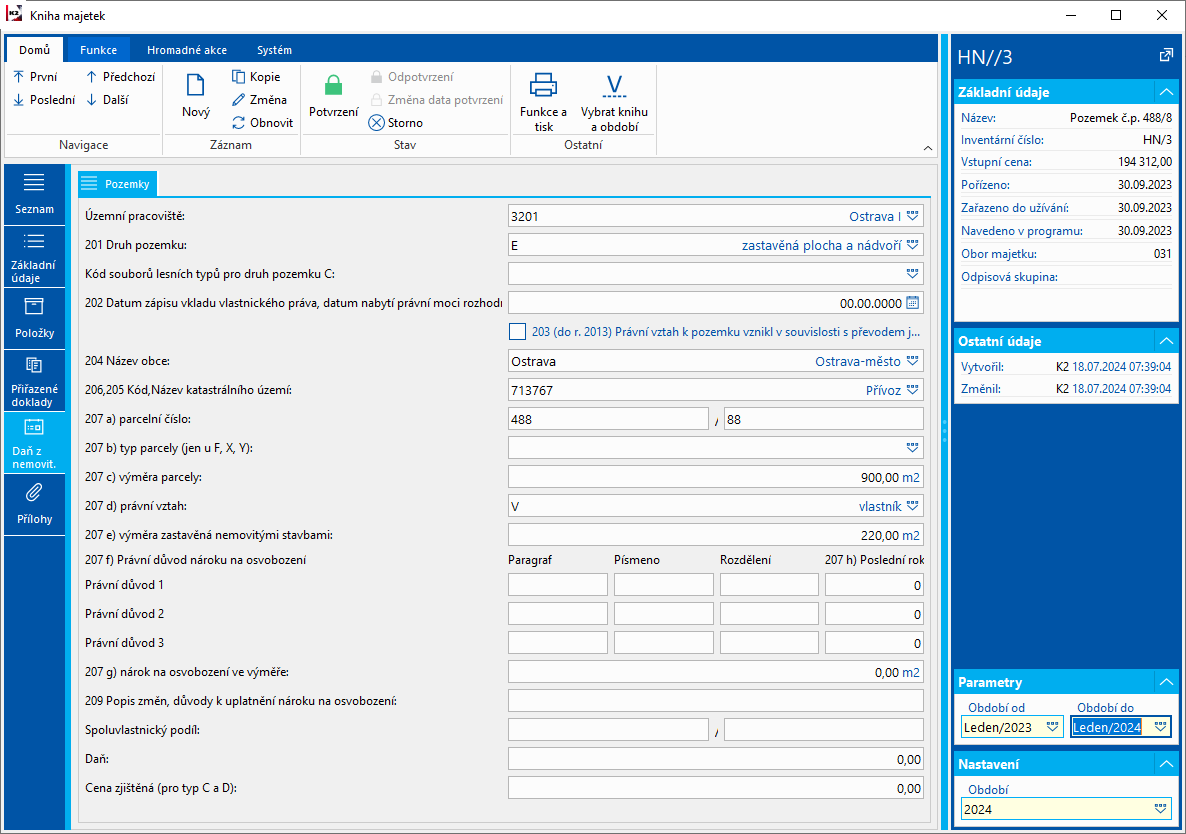Image resolution: width=1186 pixels, height=834 pixels.
Task: Collapse the Základní údaje panel
Action: coord(1164,92)
